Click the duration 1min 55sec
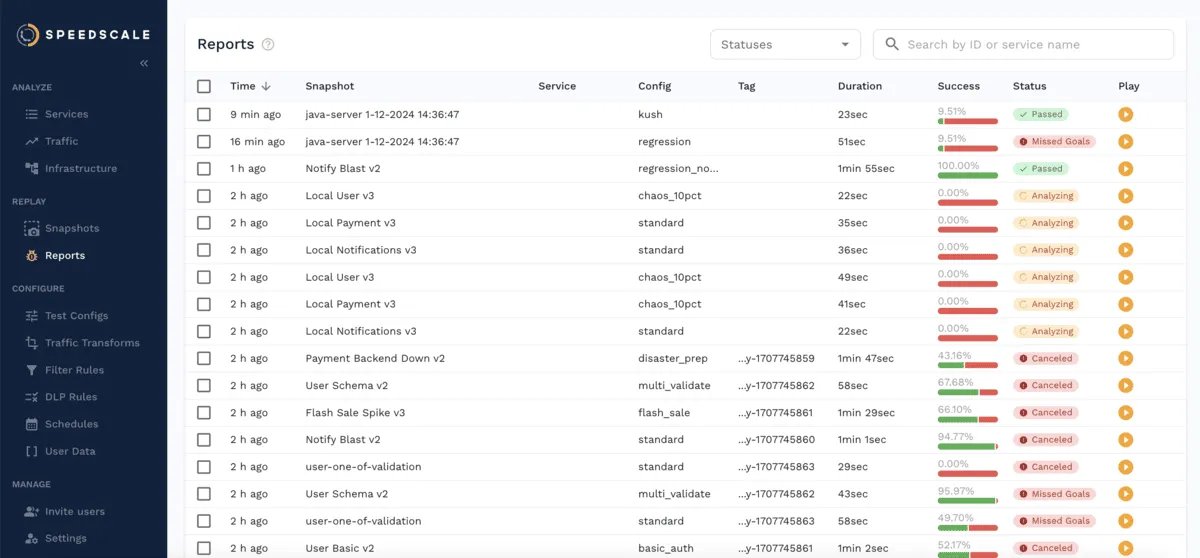This screenshot has width=1200, height=558. 866,168
